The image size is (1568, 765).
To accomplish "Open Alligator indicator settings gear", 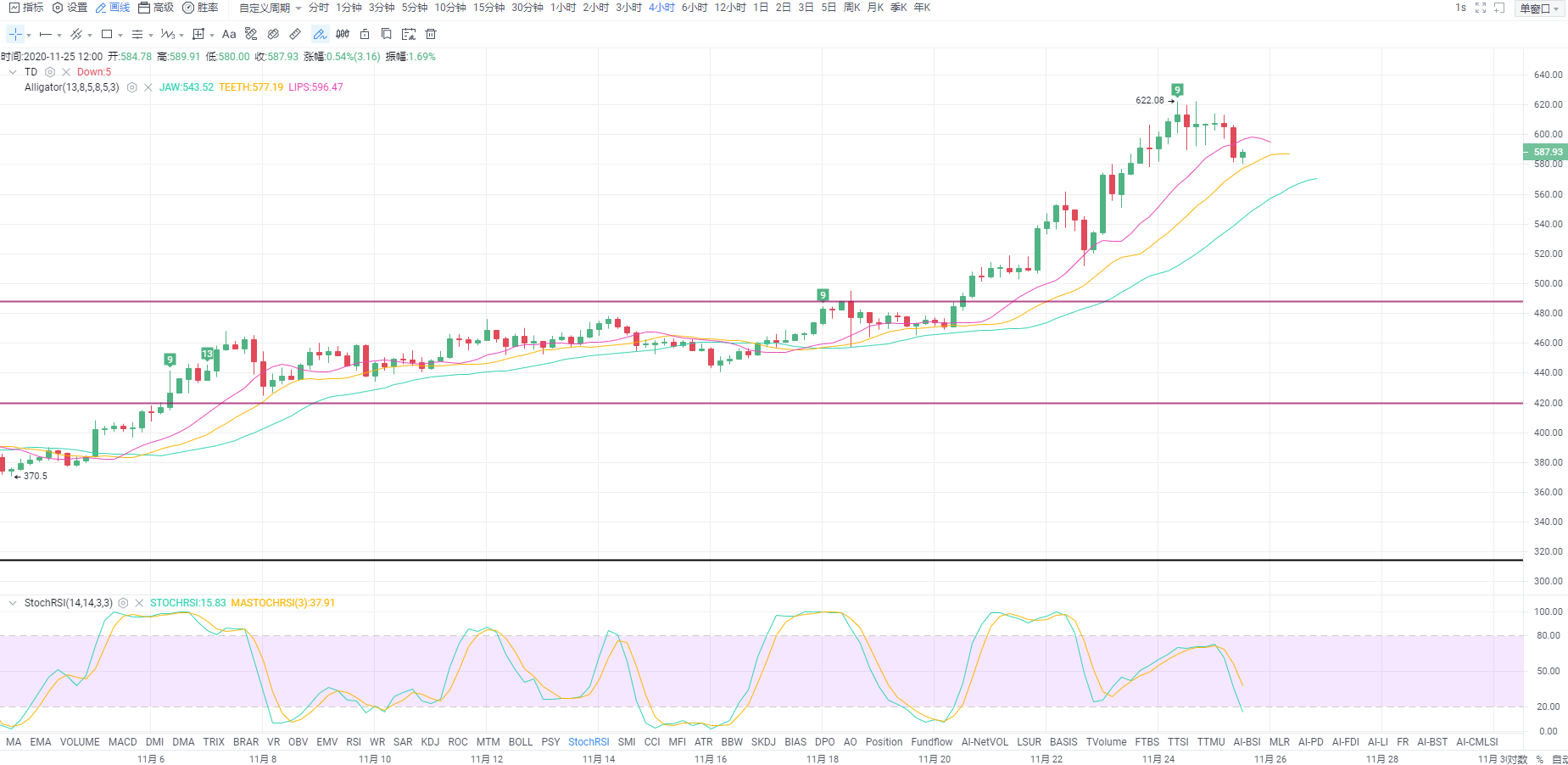I will coord(132,87).
